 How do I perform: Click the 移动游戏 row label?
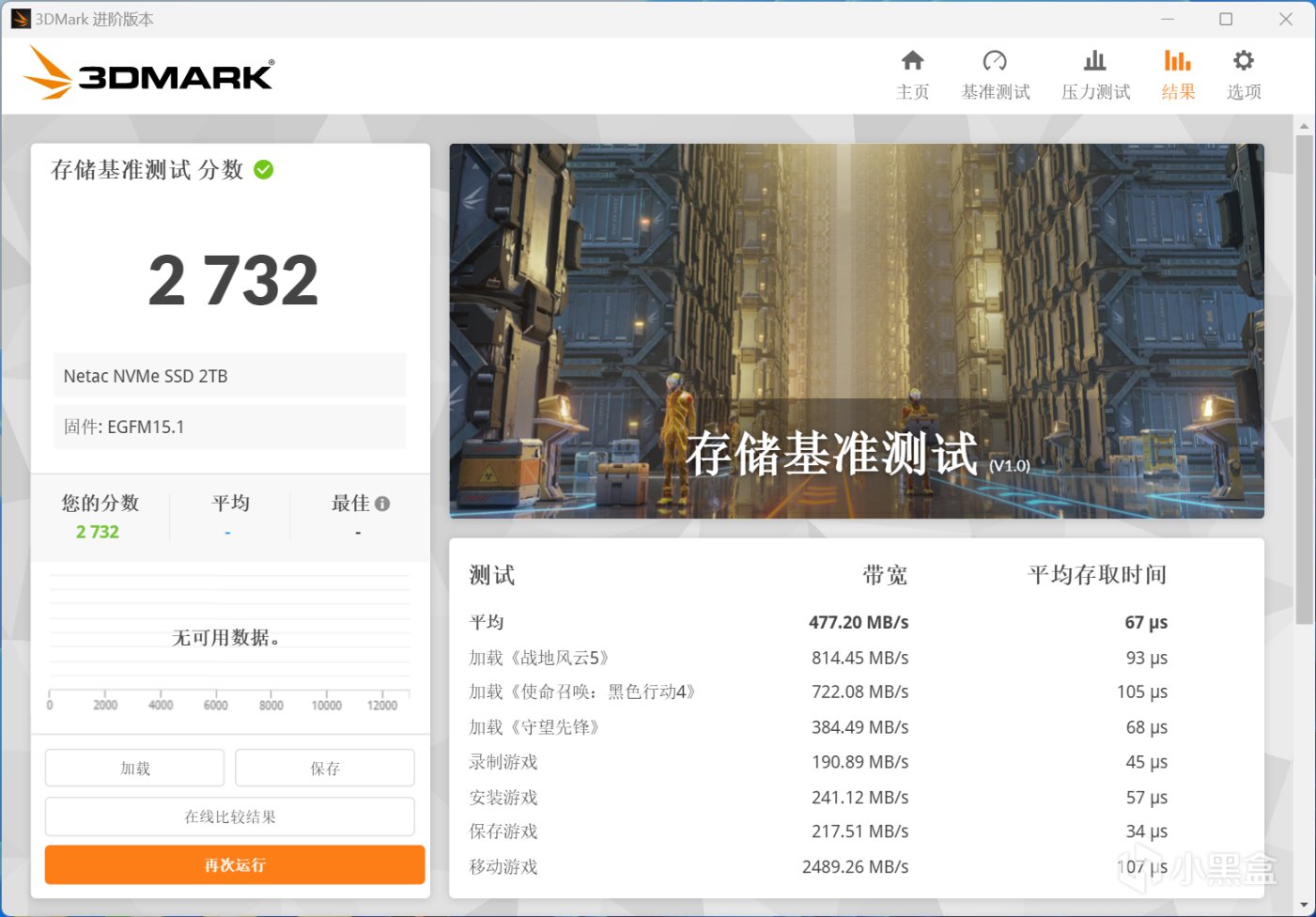[x=503, y=866]
